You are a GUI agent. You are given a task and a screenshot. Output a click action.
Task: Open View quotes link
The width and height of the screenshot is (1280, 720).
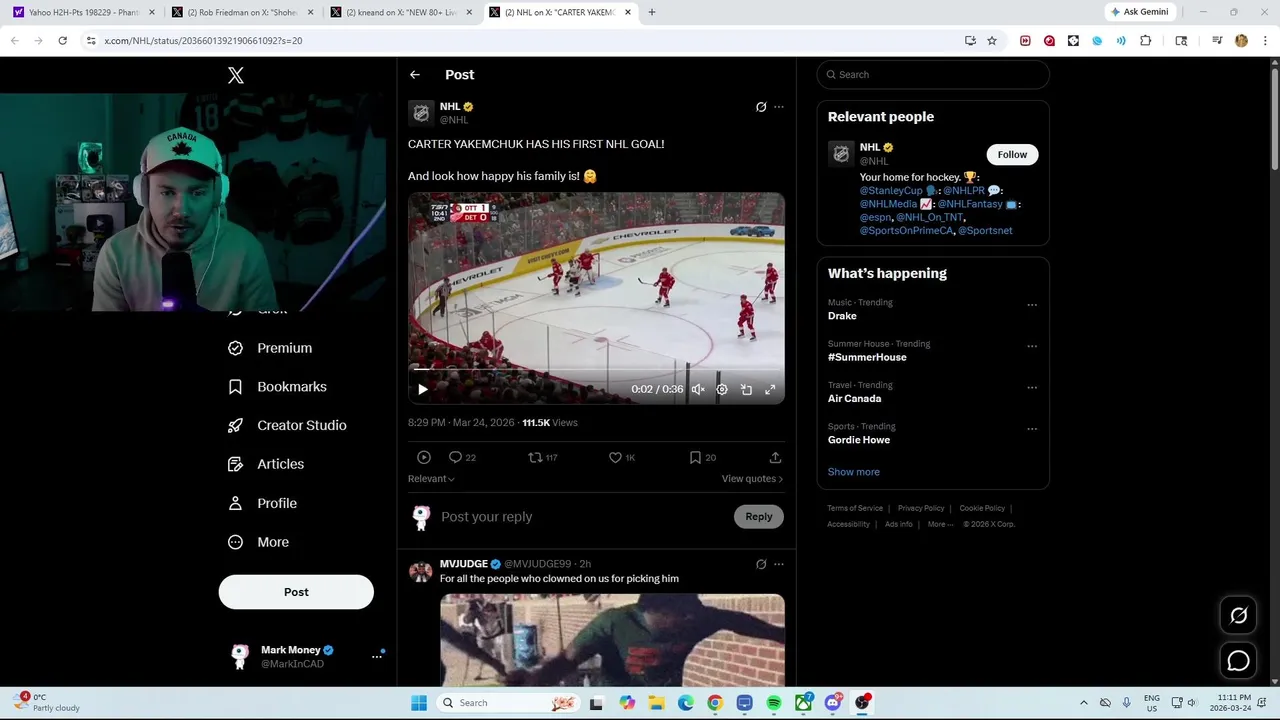[x=752, y=479]
